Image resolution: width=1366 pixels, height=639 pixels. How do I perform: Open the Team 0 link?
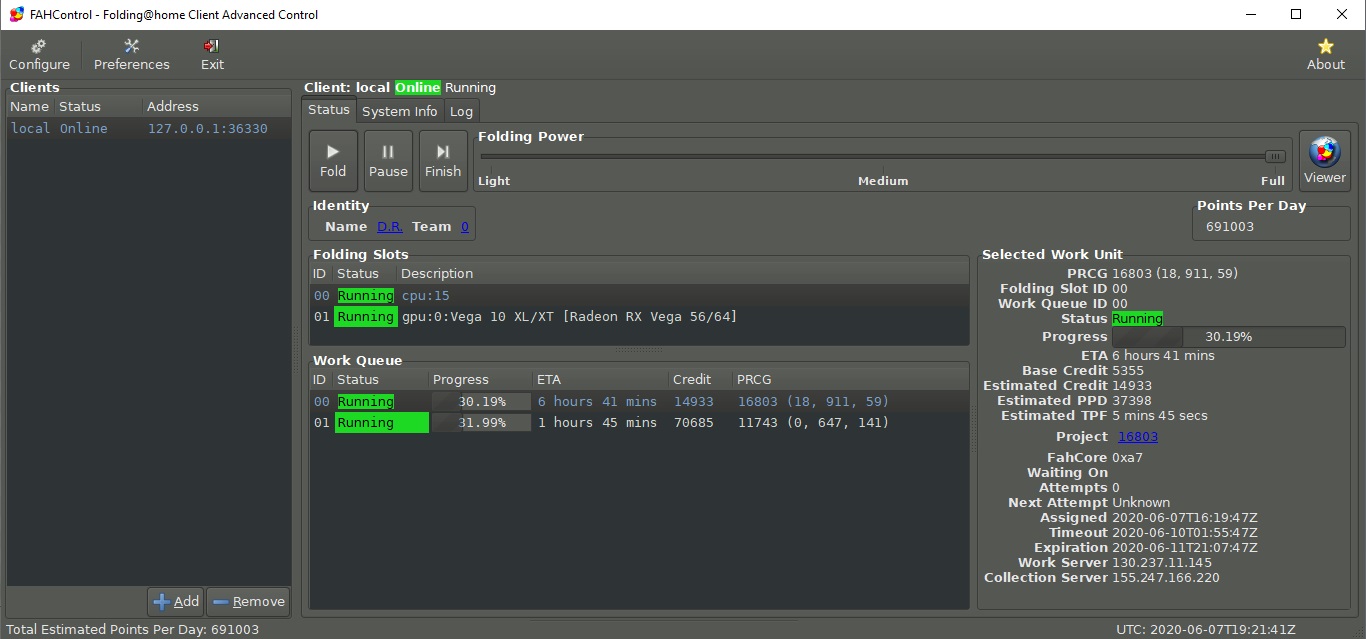[464, 227]
